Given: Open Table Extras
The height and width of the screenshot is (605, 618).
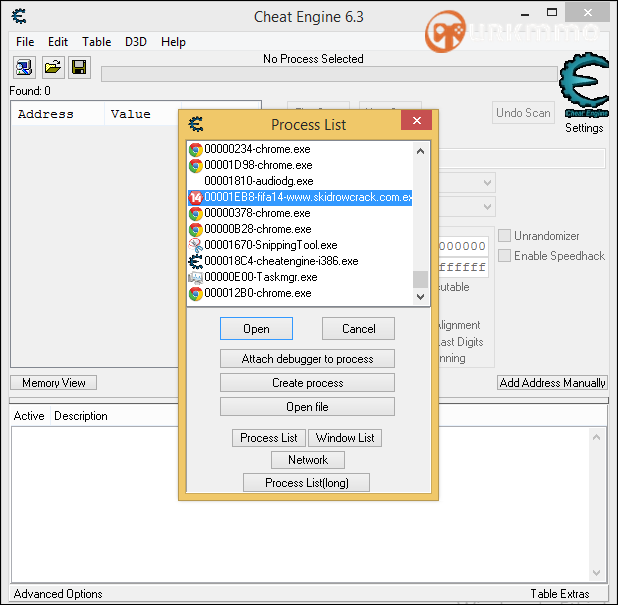Looking at the screenshot, I should pyautogui.click(x=560, y=594).
